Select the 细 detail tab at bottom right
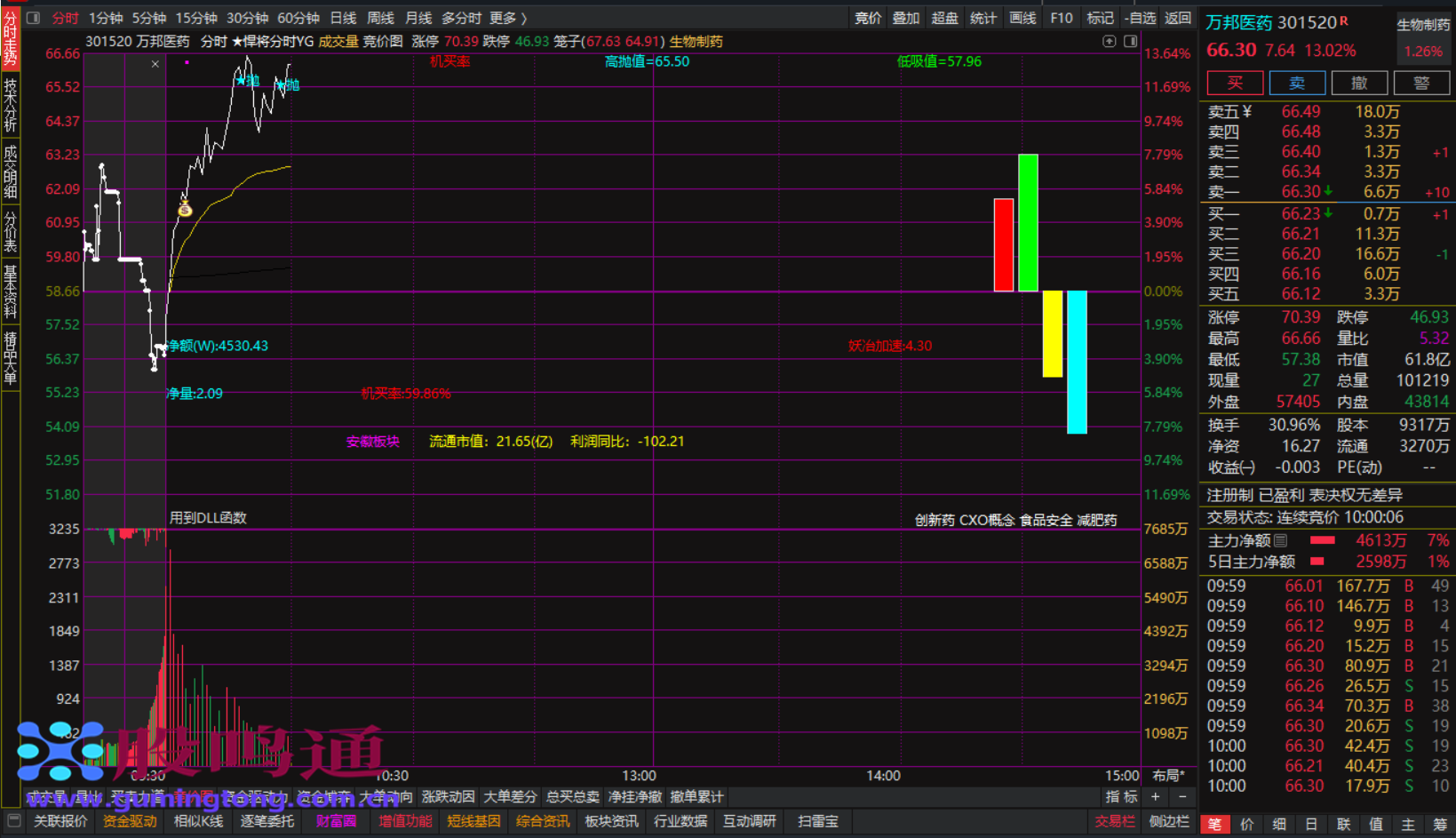The width and height of the screenshot is (1456, 838). click(x=1279, y=825)
